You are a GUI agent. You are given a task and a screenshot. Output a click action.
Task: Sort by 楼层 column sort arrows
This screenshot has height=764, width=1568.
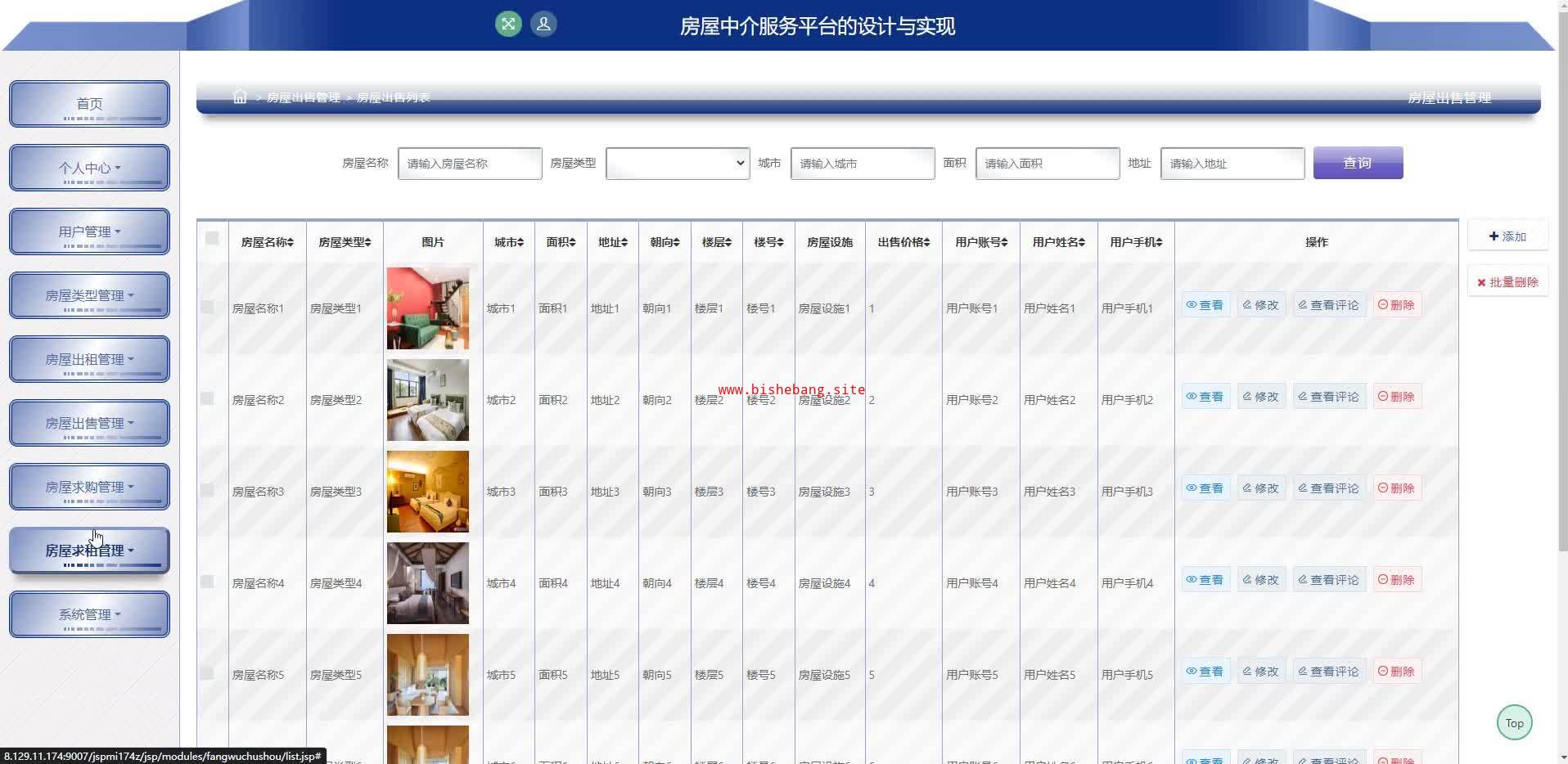pos(728,243)
